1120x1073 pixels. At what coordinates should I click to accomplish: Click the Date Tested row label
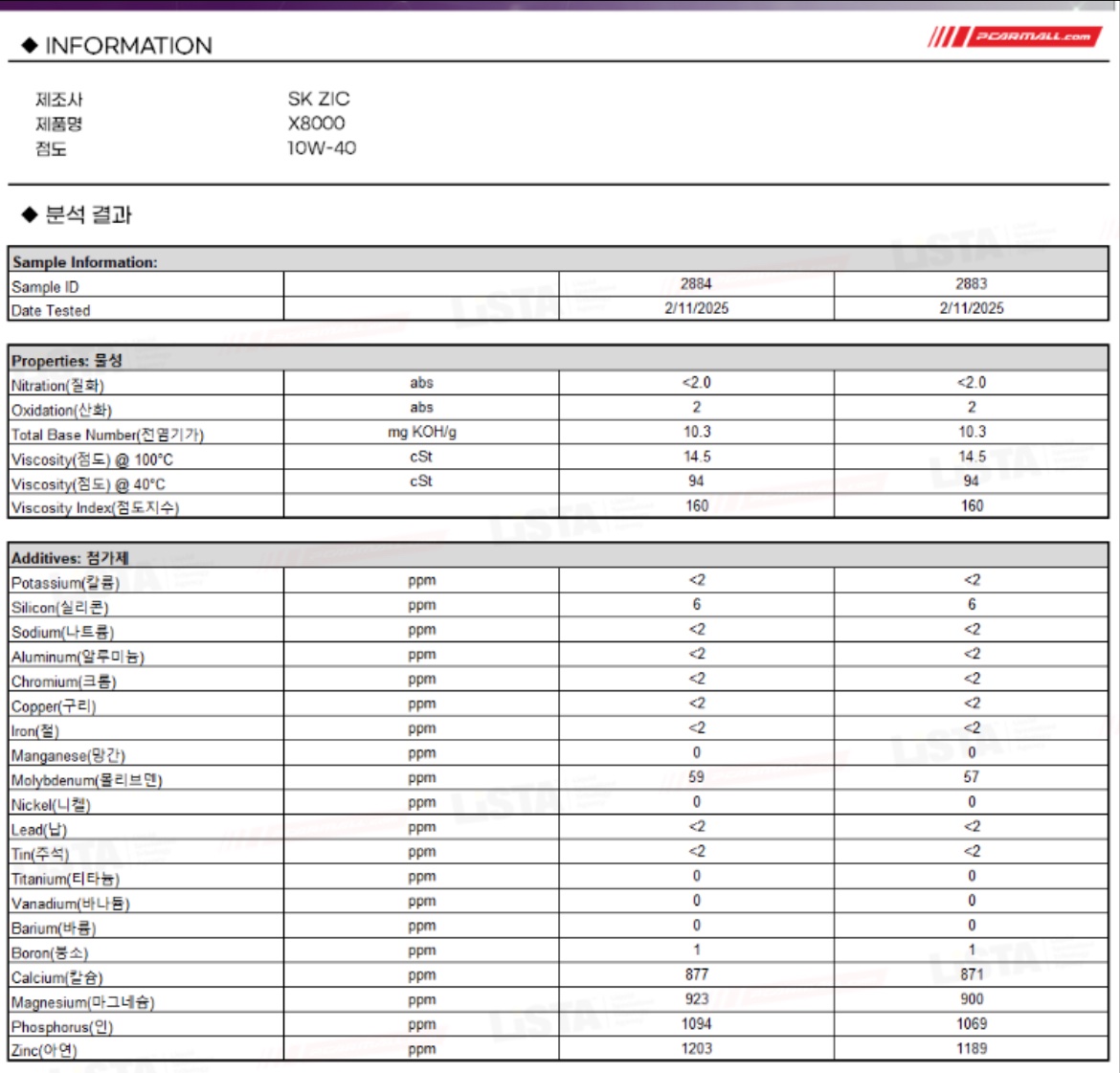[x=51, y=311]
